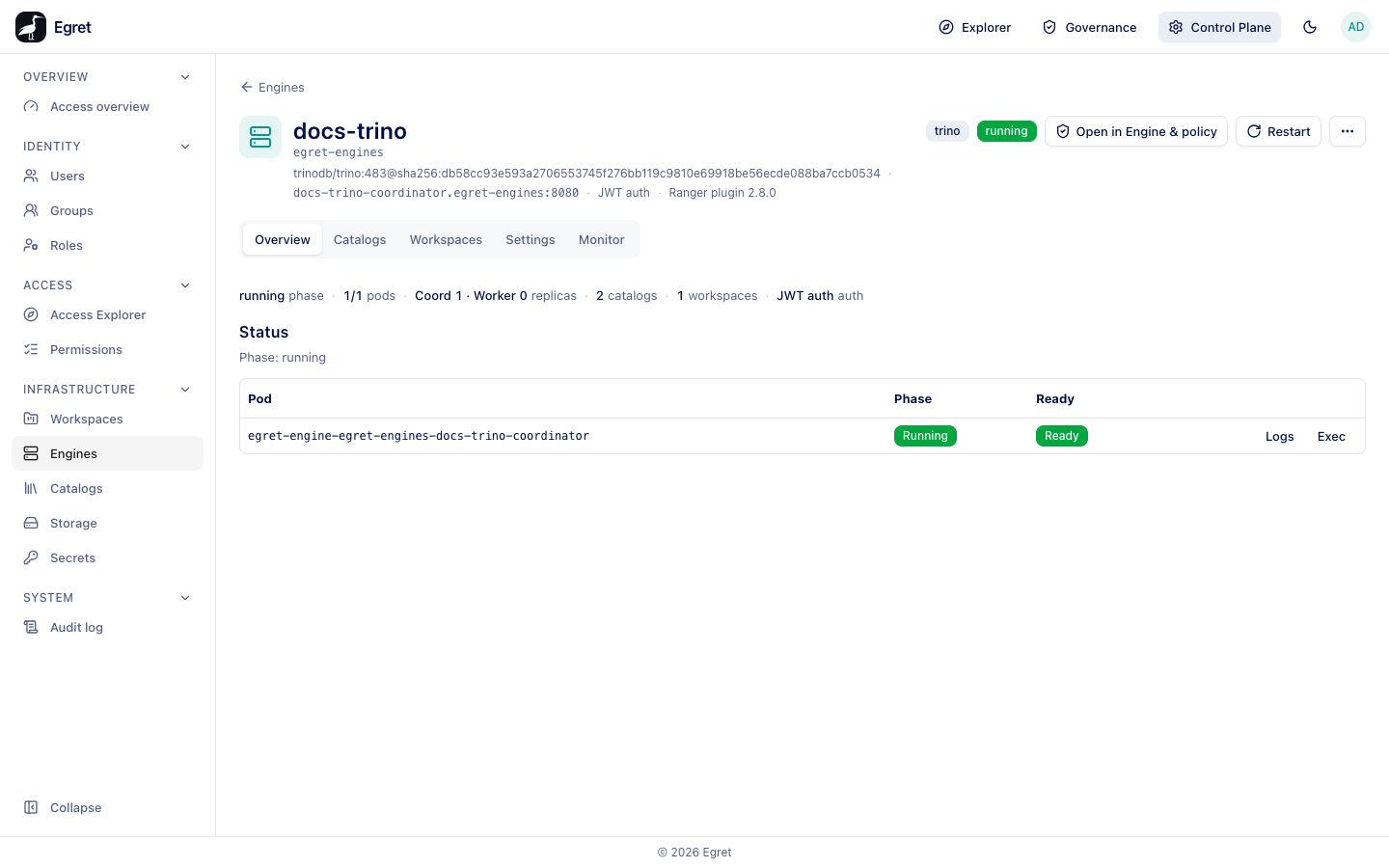Click the trinodb/trino image sha256 text
Screen dimensions: 1389x868
click(x=586, y=174)
